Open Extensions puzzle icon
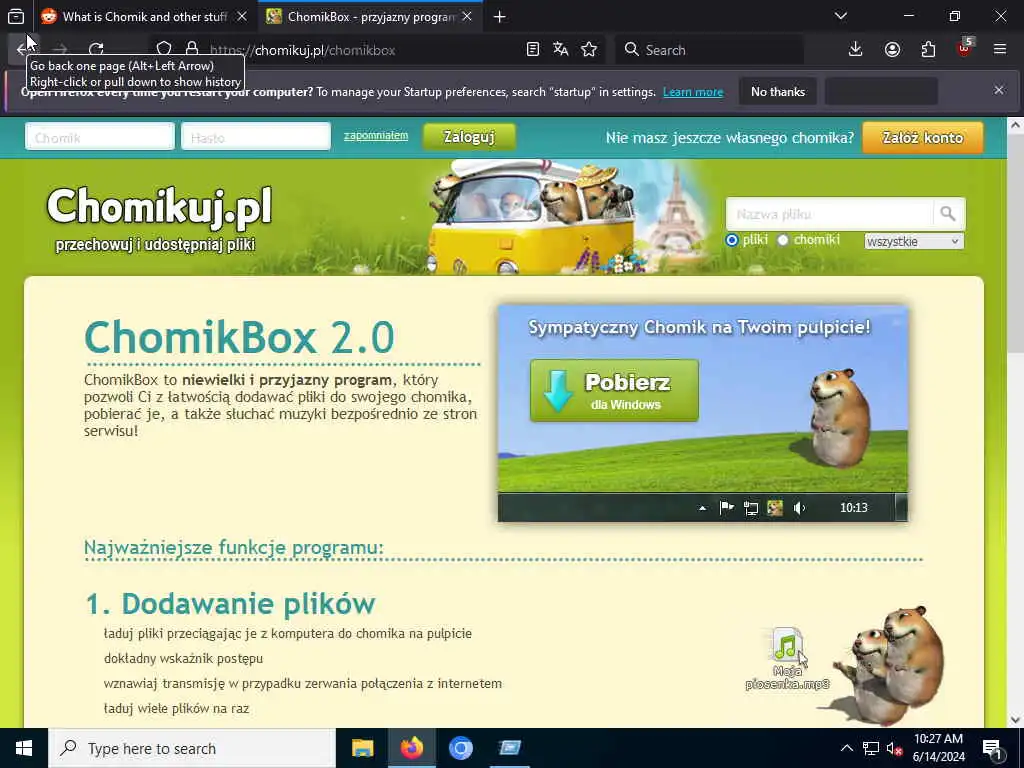 [x=928, y=50]
